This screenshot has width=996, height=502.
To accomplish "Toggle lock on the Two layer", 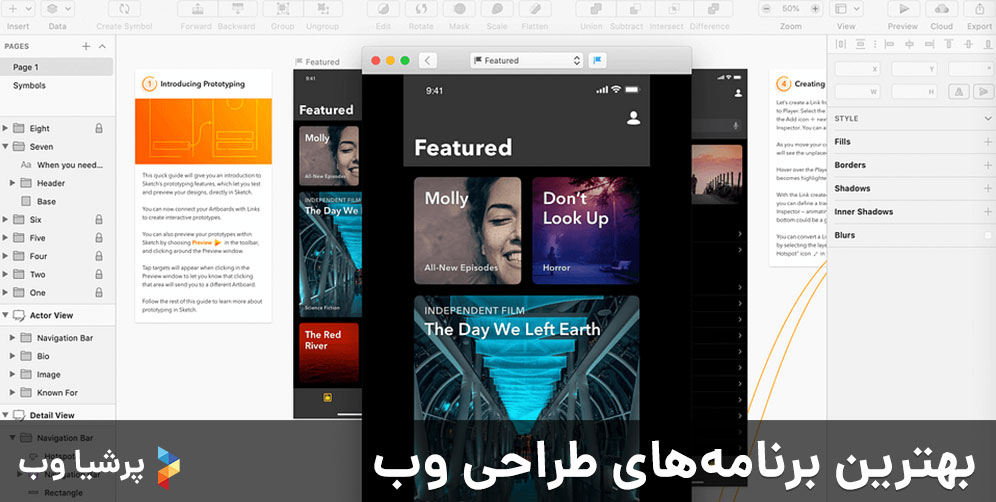I will point(99,275).
